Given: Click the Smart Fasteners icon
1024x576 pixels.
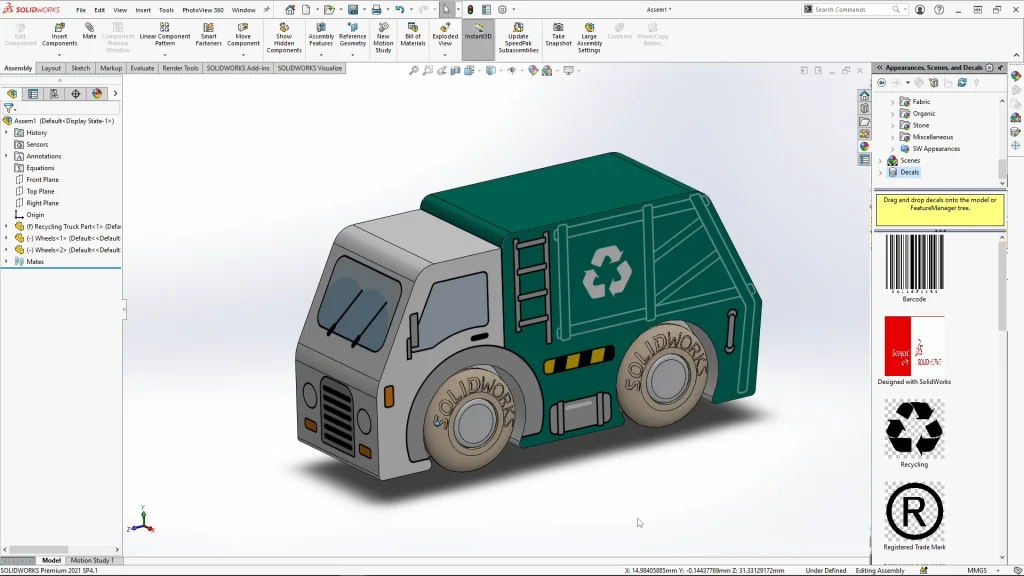Looking at the screenshot, I should (208, 28).
